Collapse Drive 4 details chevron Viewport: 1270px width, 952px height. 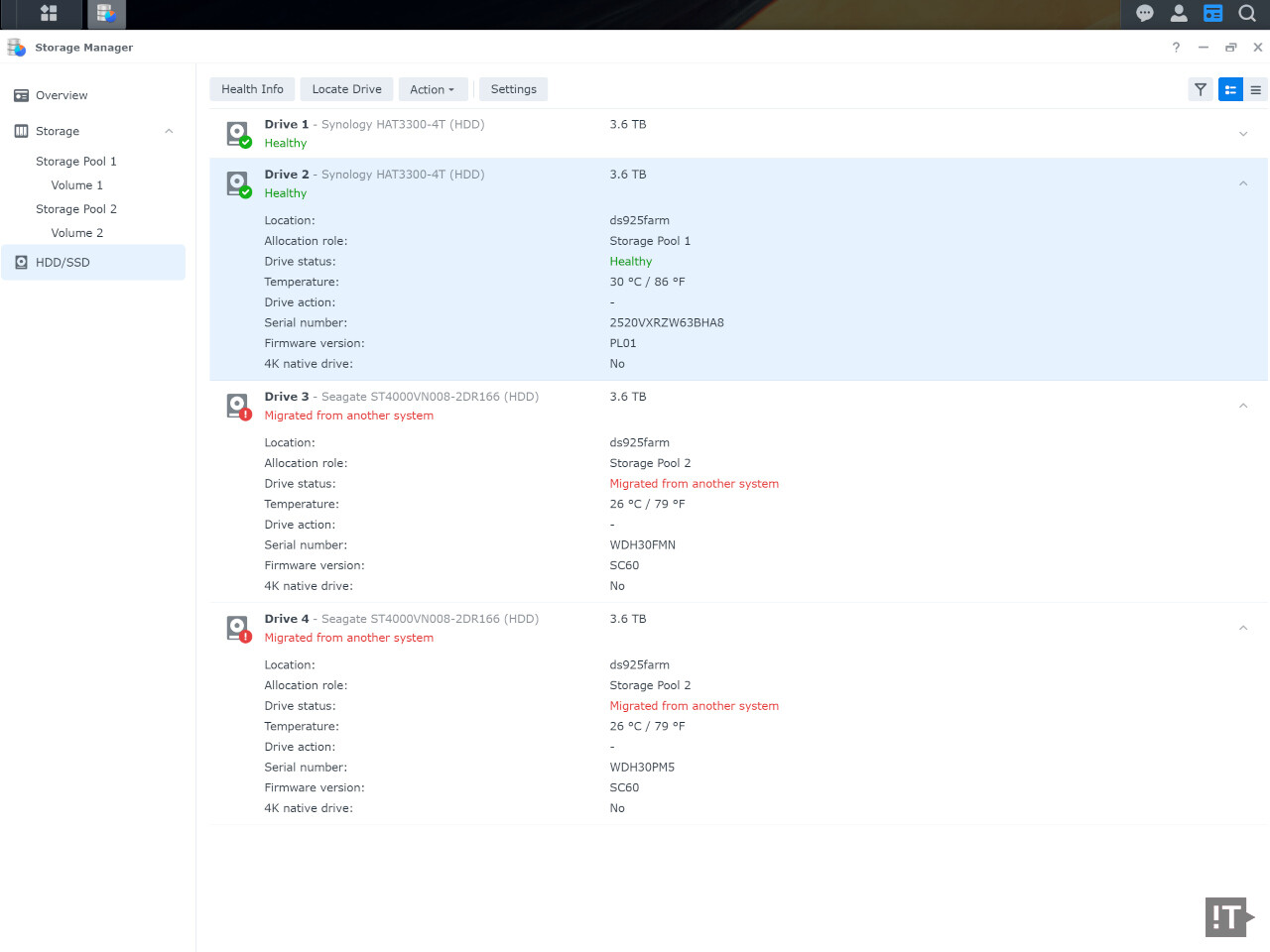[x=1243, y=628]
